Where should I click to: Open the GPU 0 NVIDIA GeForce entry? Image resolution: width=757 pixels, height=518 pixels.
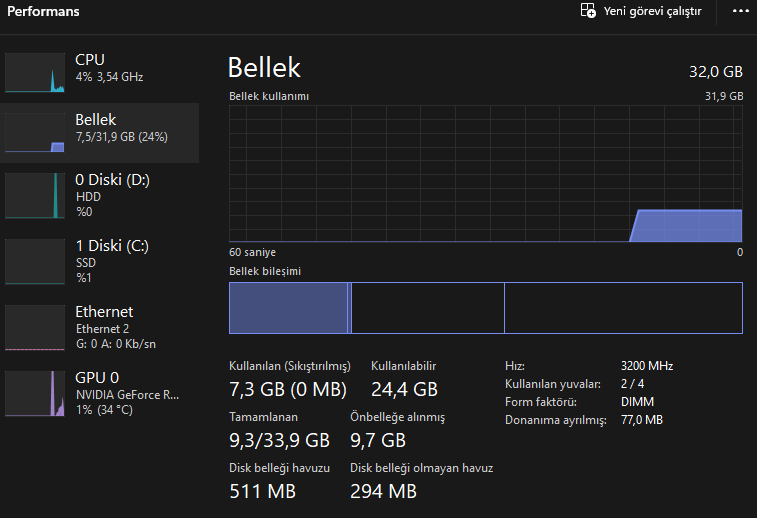tap(125, 392)
